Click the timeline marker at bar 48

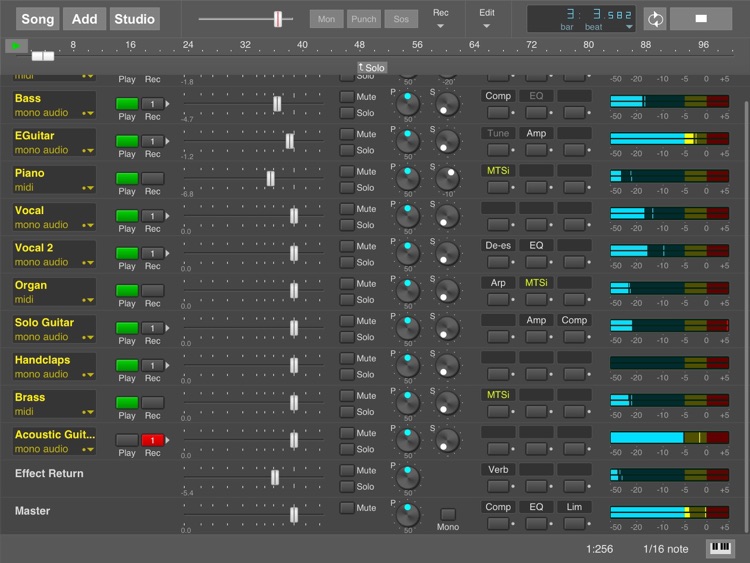(x=359, y=45)
